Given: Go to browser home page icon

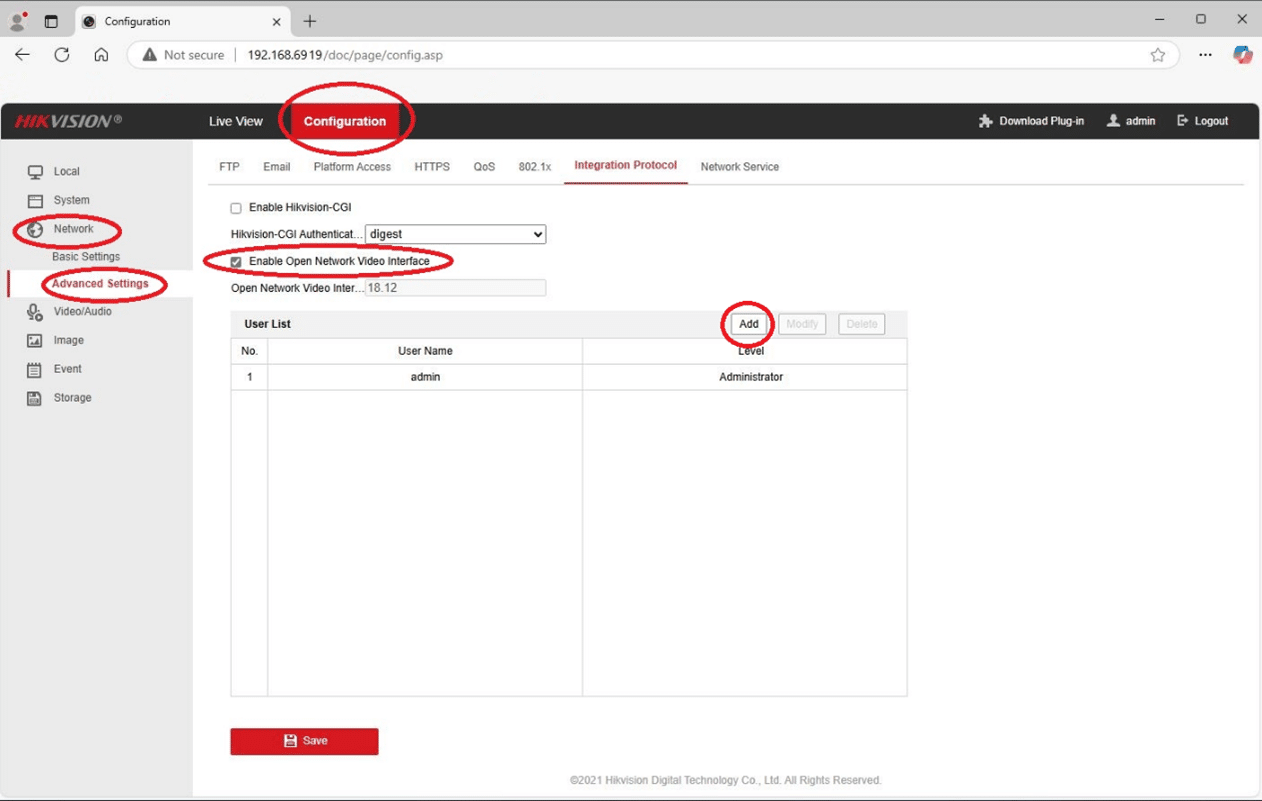Looking at the screenshot, I should click(101, 55).
